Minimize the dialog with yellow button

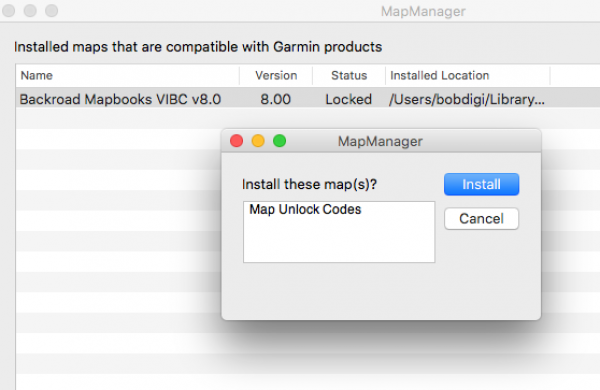click(x=258, y=141)
